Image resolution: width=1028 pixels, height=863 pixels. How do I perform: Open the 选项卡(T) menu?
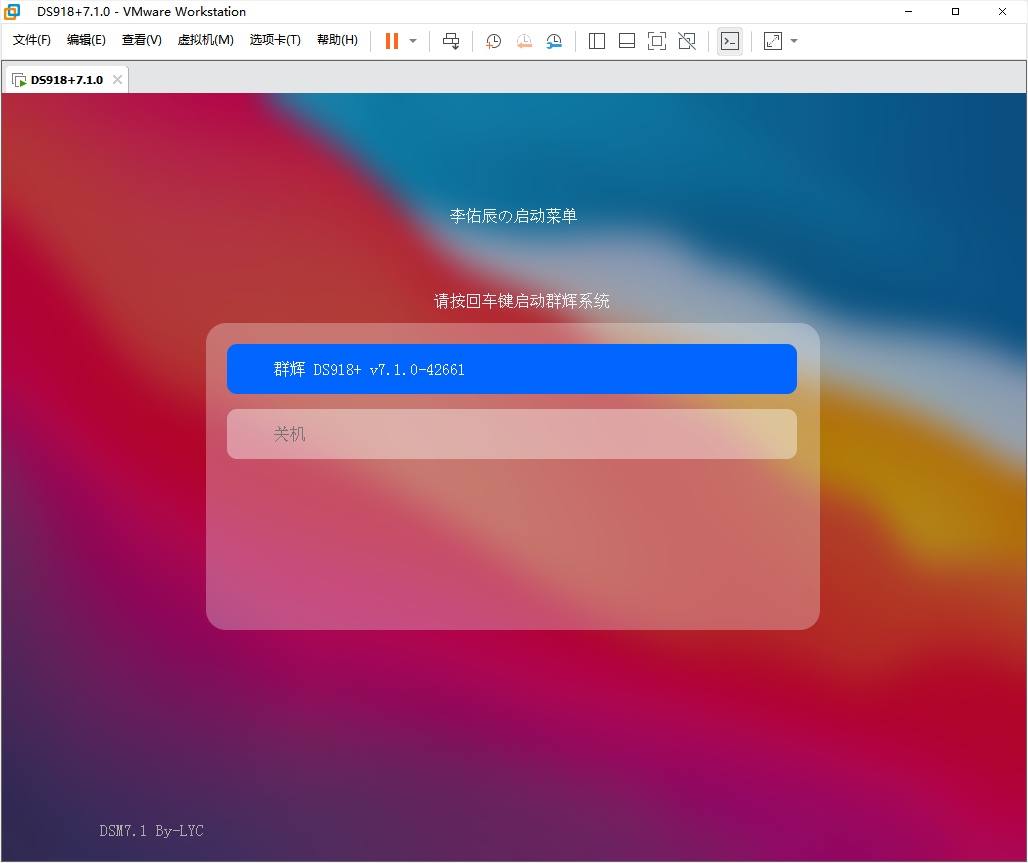(x=275, y=40)
